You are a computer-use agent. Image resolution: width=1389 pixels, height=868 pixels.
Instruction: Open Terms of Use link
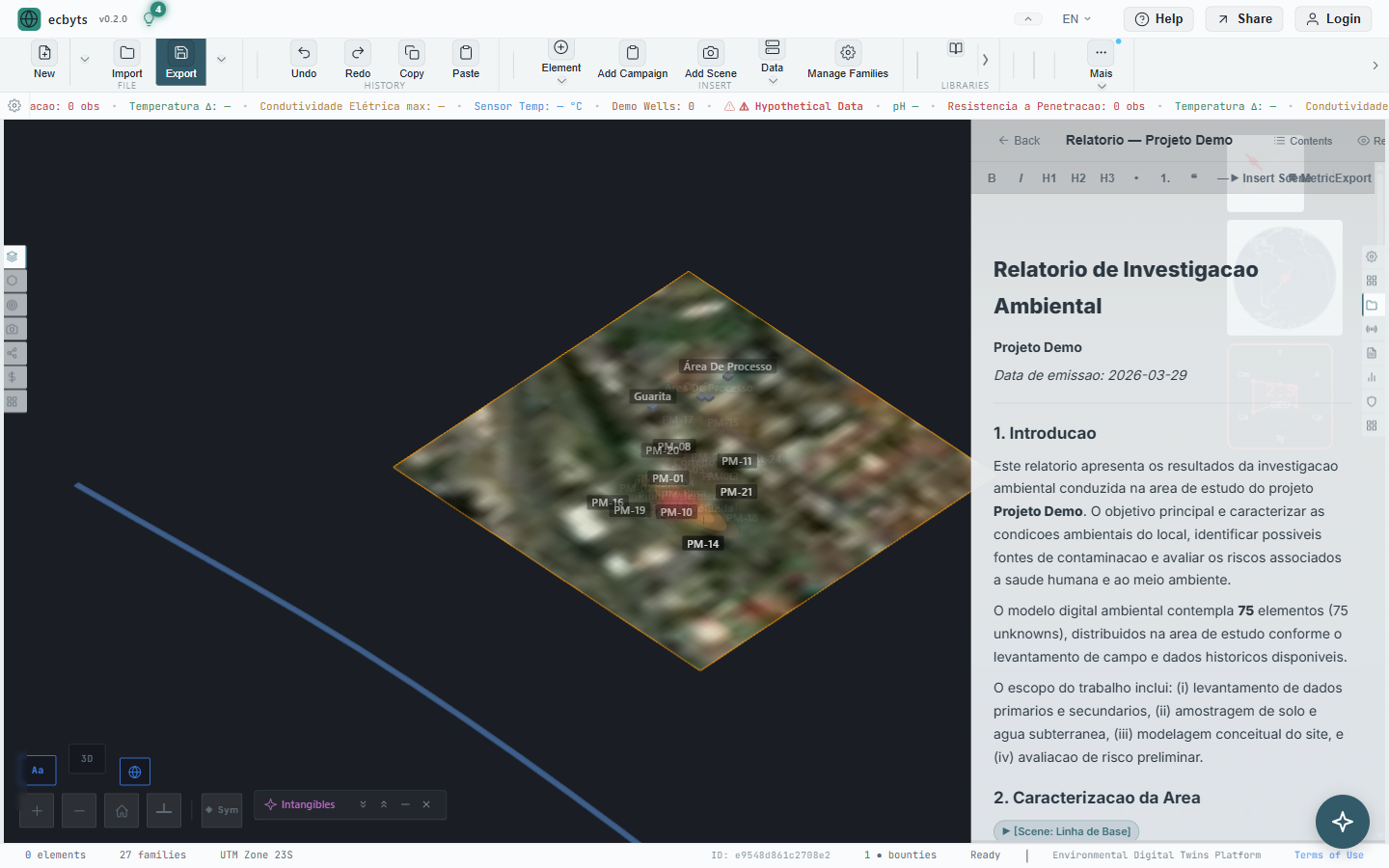(1328, 855)
